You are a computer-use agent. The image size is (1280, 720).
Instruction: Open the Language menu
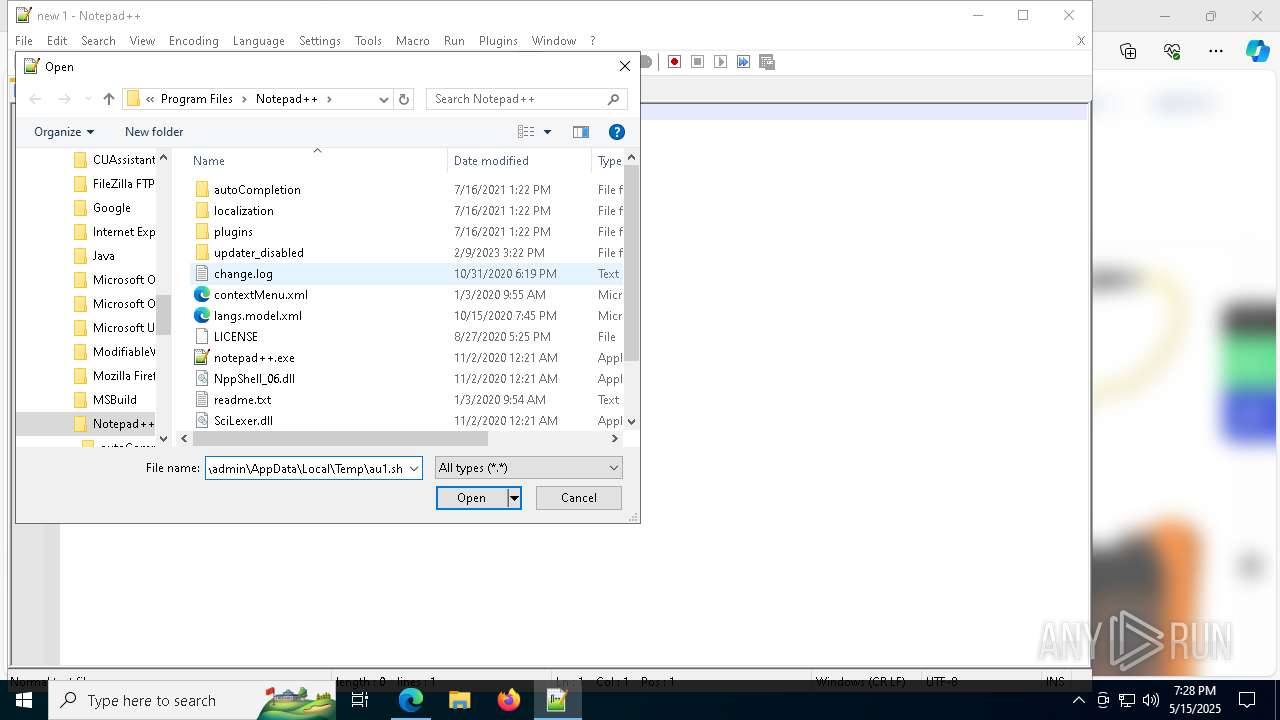(258, 41)
